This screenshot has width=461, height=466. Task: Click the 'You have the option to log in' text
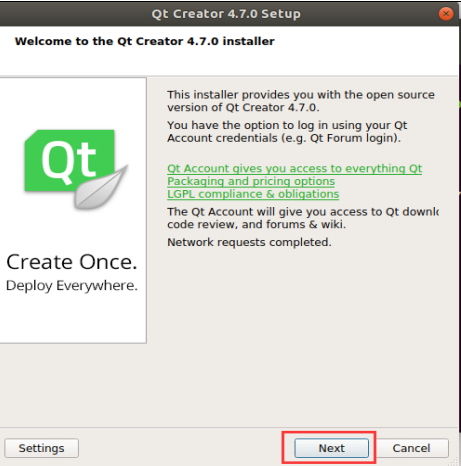tap(287, 132)
